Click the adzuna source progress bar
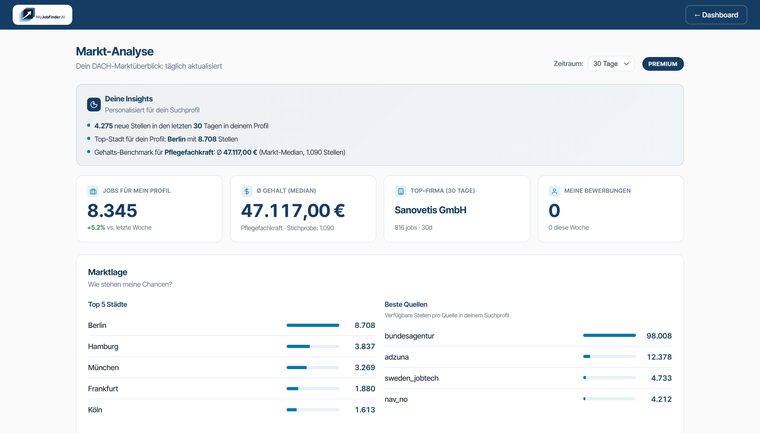Image resolution: width=760 pixels, height=433 pixels. tap(609, 356)
